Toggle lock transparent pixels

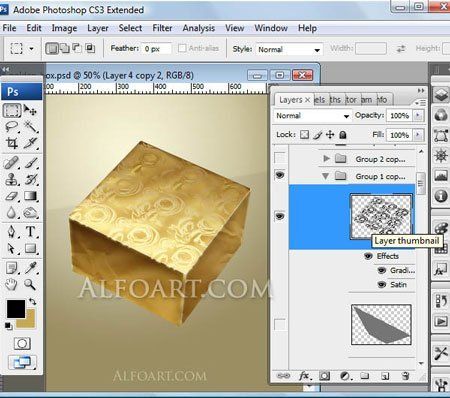(304, 135)
